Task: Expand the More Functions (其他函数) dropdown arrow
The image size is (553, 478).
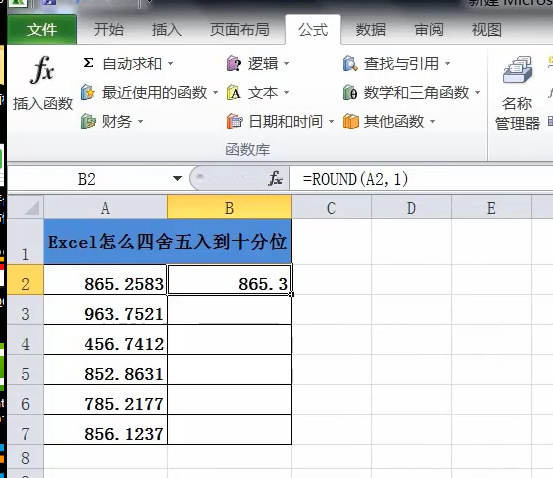Action: point(433,122)
